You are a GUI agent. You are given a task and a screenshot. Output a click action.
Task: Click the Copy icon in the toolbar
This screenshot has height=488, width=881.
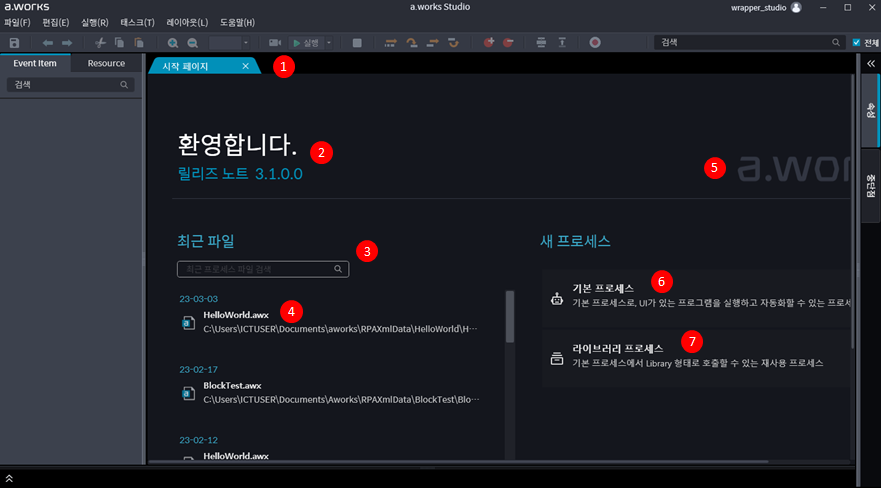coord(119,43)
